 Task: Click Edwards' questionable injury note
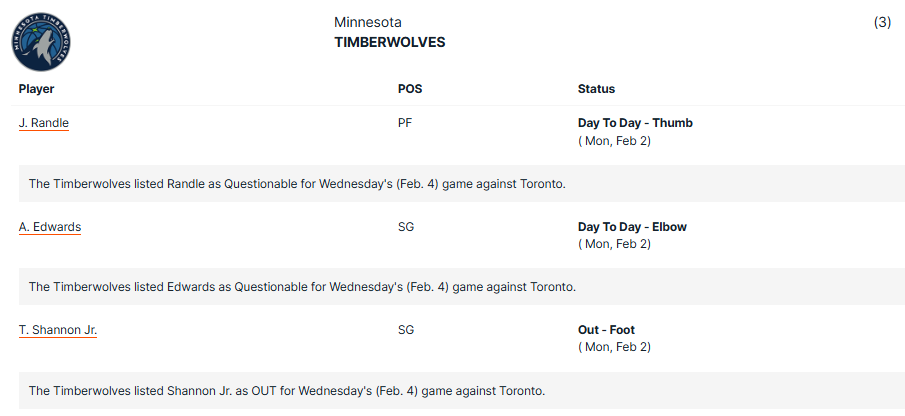[x=302, y=287]
